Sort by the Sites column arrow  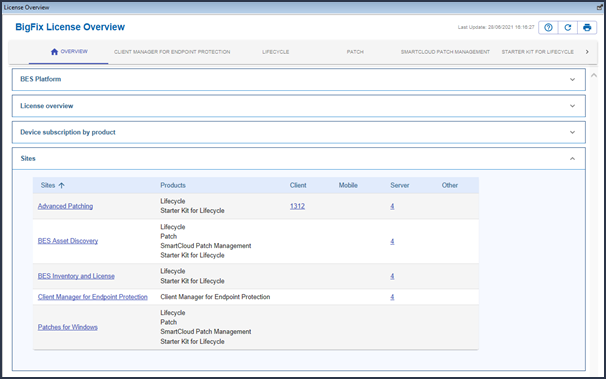[x=61, y=185]
